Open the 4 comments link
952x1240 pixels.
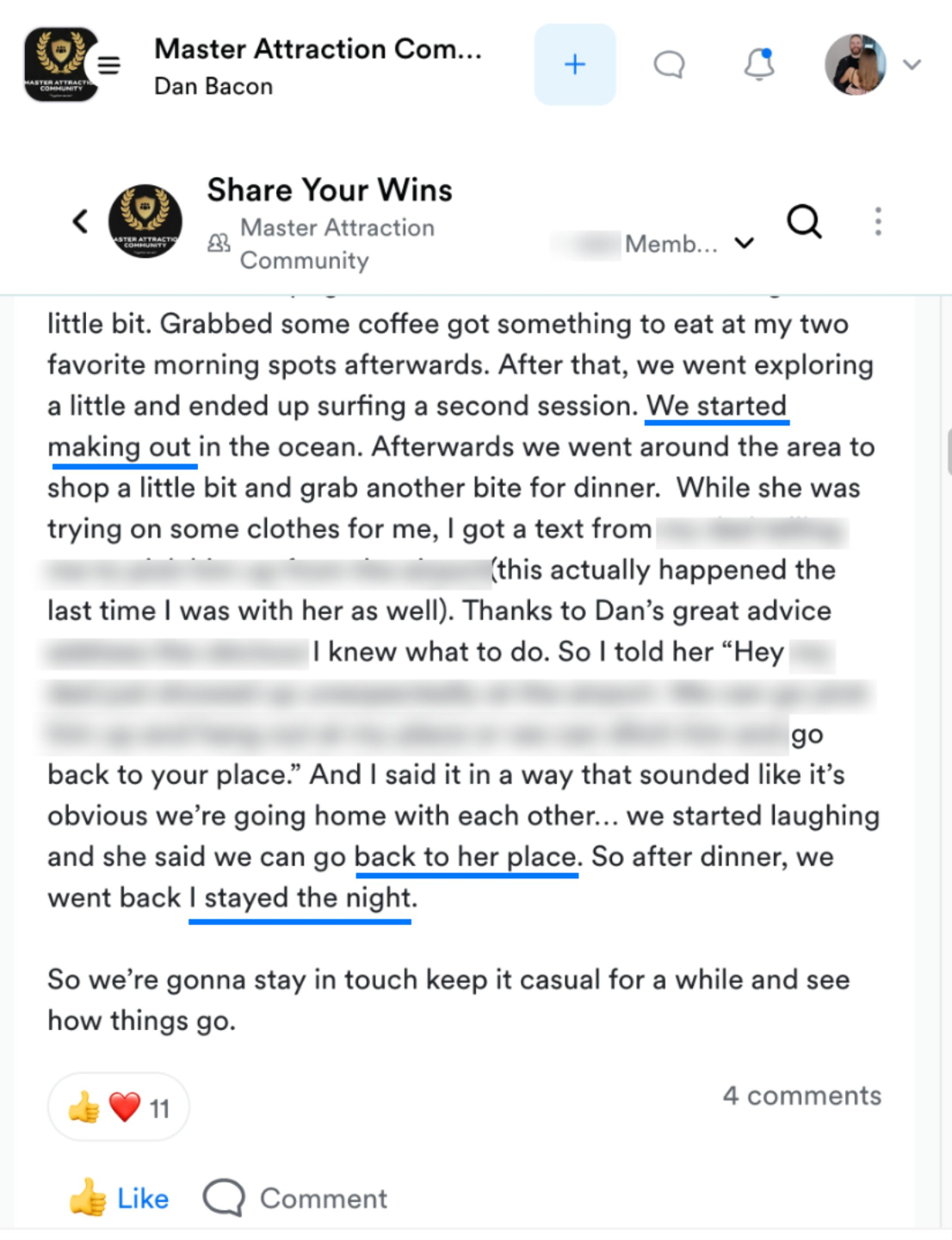pos(802,1095)
